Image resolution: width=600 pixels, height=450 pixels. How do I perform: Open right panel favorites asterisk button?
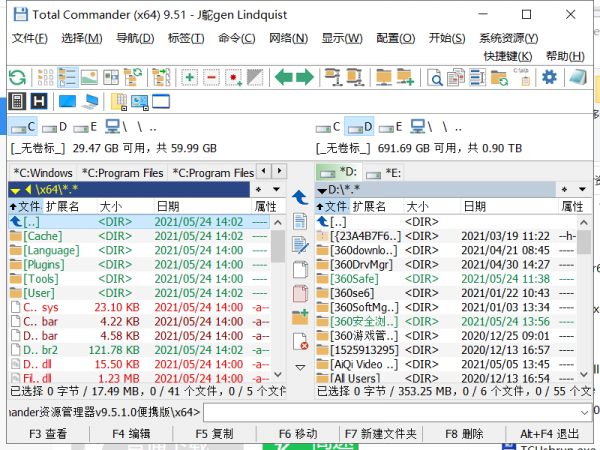coord(564,189)
